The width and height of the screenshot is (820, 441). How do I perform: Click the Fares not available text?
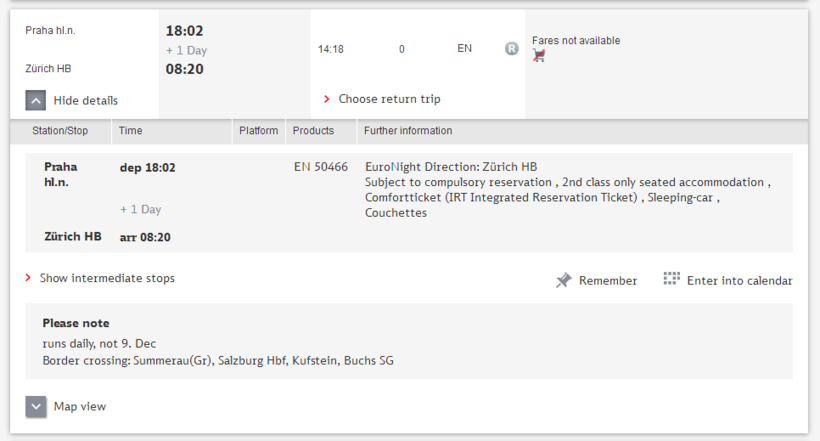tap(576, 40)
